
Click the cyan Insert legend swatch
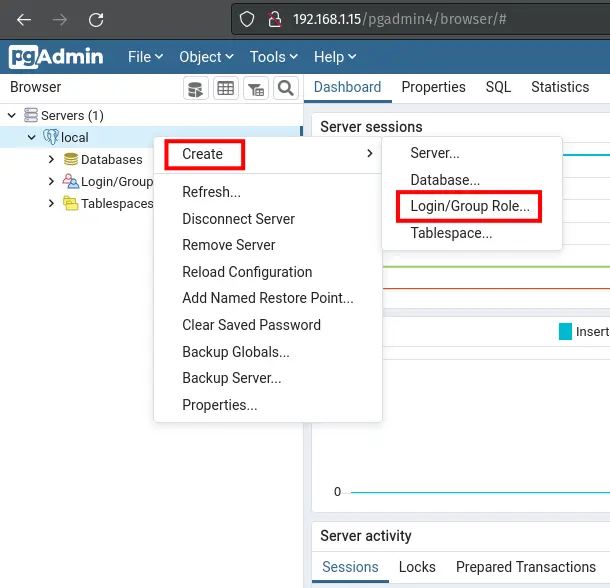(565, 331)
